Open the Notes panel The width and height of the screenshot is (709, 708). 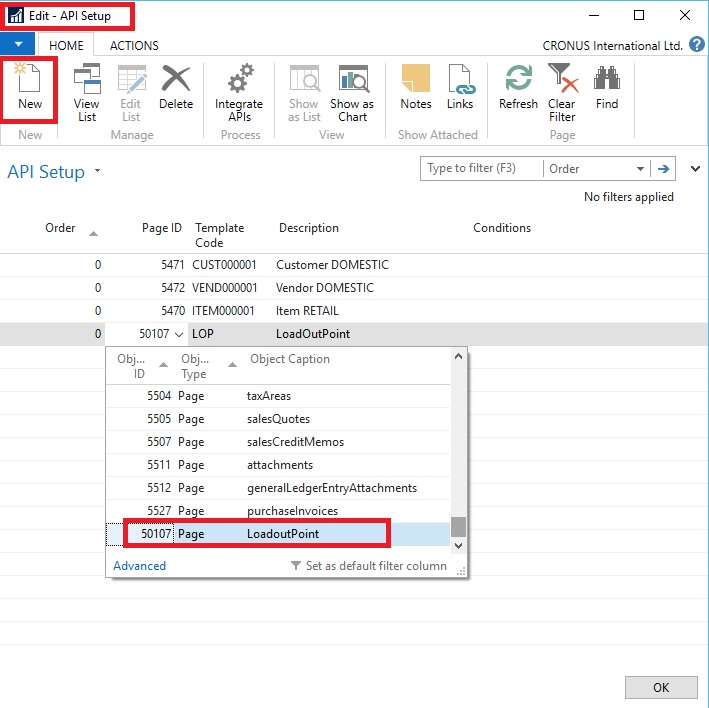pyautogui.click(x=415, y=88)
